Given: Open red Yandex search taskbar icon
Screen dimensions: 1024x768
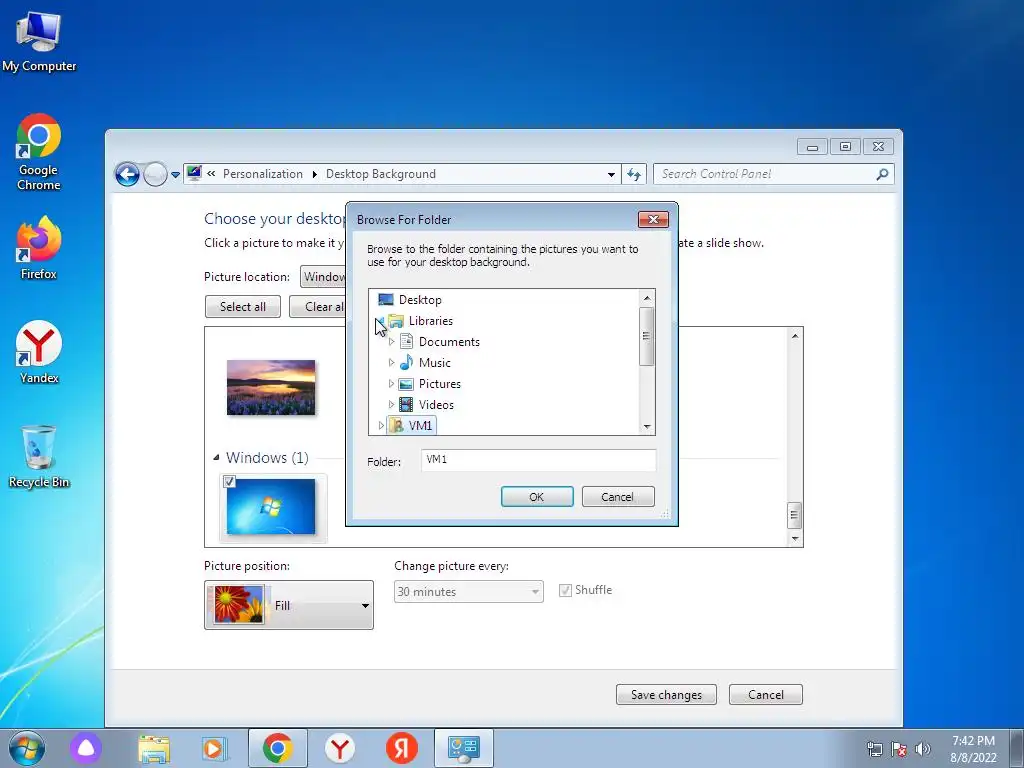Looking at the screenshot, I should point(402,748).
